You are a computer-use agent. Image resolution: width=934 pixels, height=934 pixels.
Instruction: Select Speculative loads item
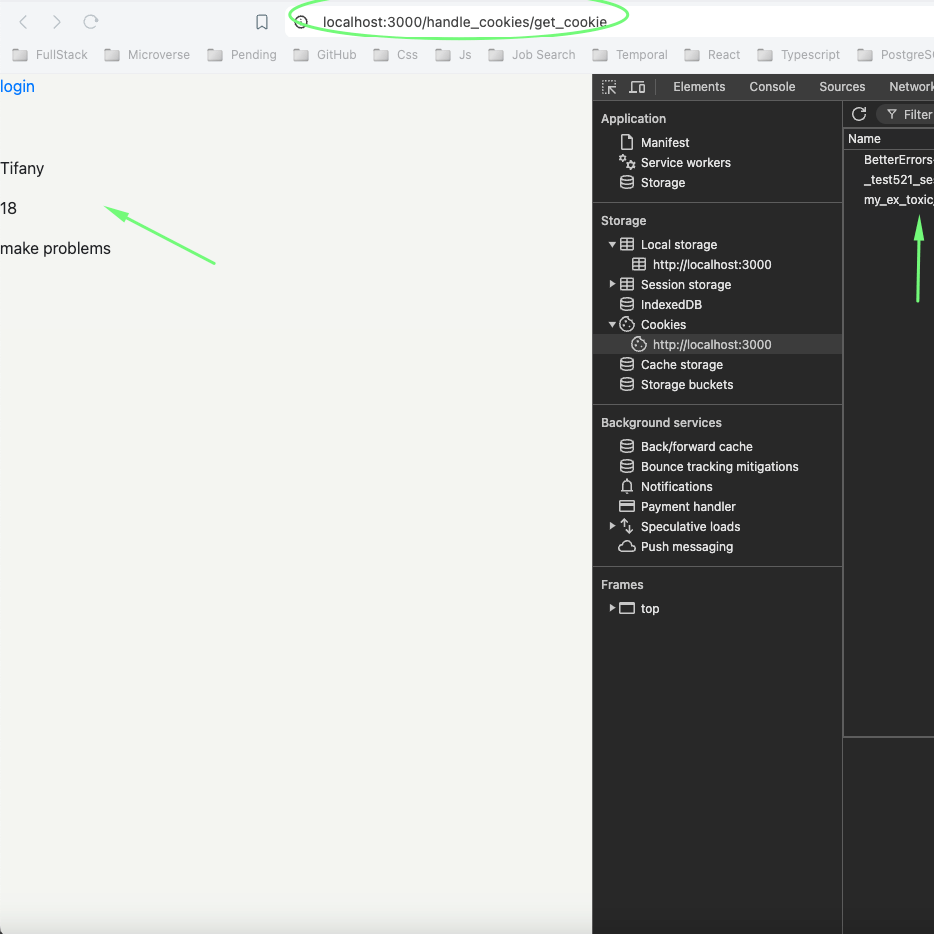click(x=690, y=527)
